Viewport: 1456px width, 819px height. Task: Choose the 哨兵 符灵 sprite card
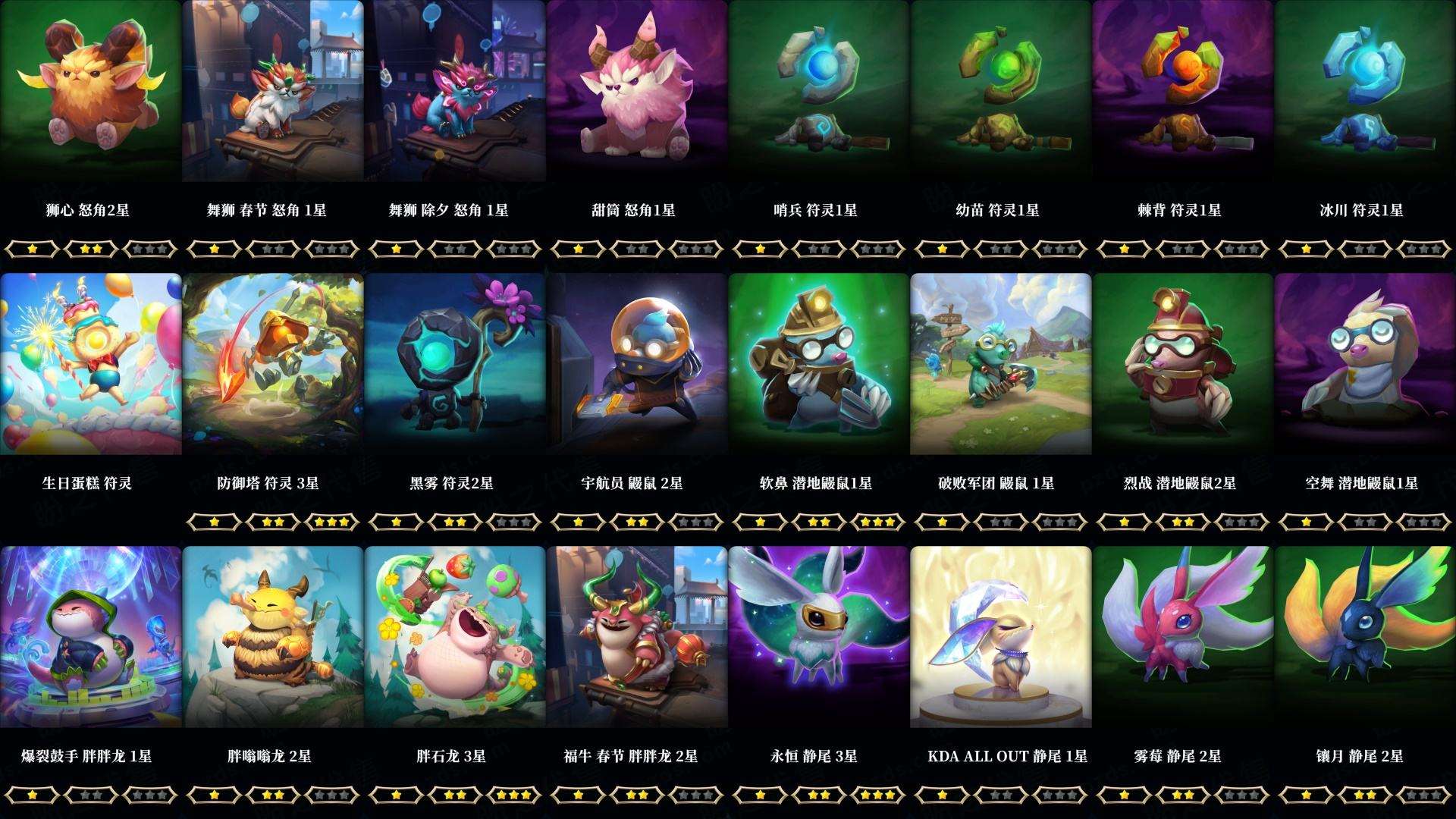coord(818,90)
